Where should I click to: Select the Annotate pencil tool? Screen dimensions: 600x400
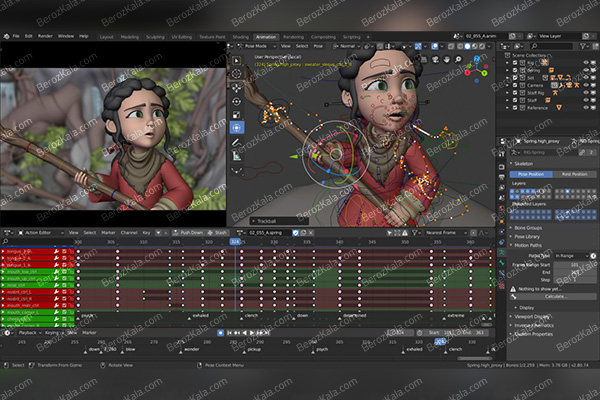coord(236,142)
